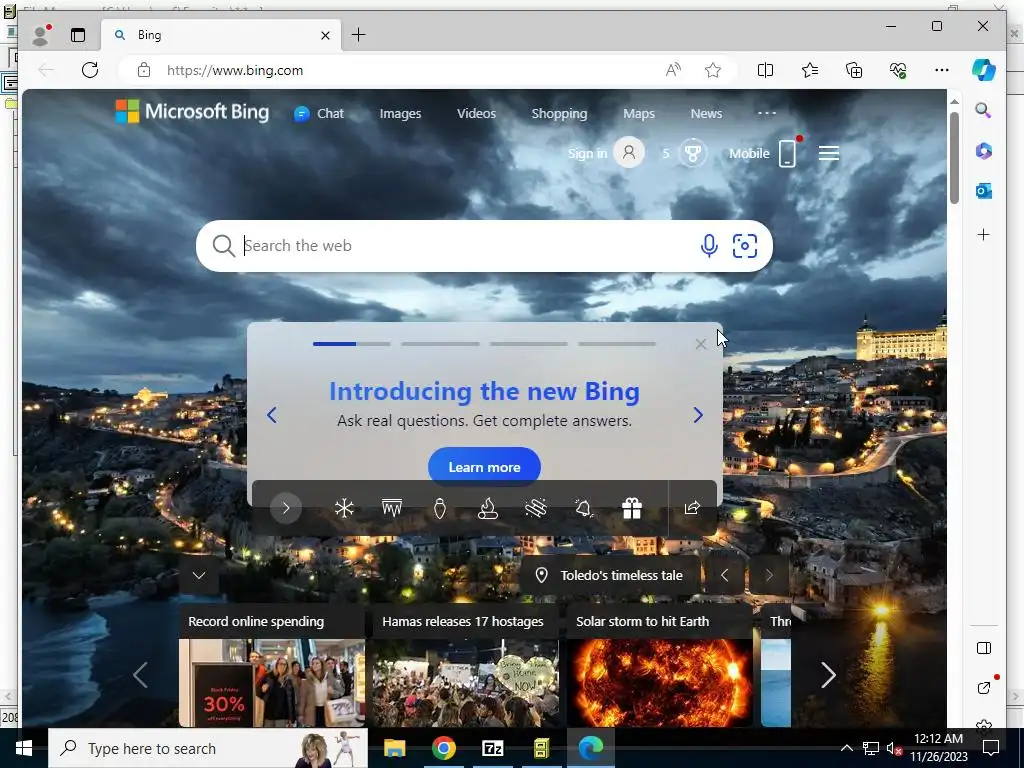Screen dimensions: 1024x768
Task: Click the snowflake holiday icon
Action: (344, 508)
